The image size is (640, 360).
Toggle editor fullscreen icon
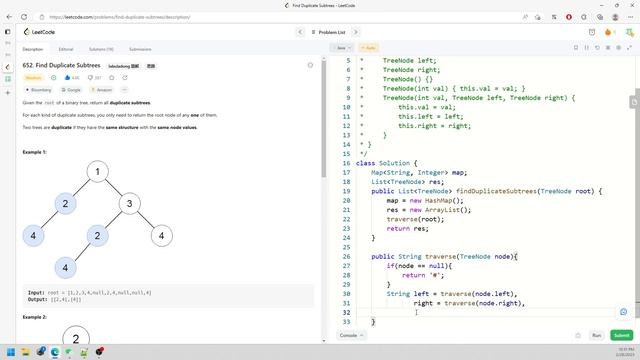pyautogui.click(x=629, y=48)
